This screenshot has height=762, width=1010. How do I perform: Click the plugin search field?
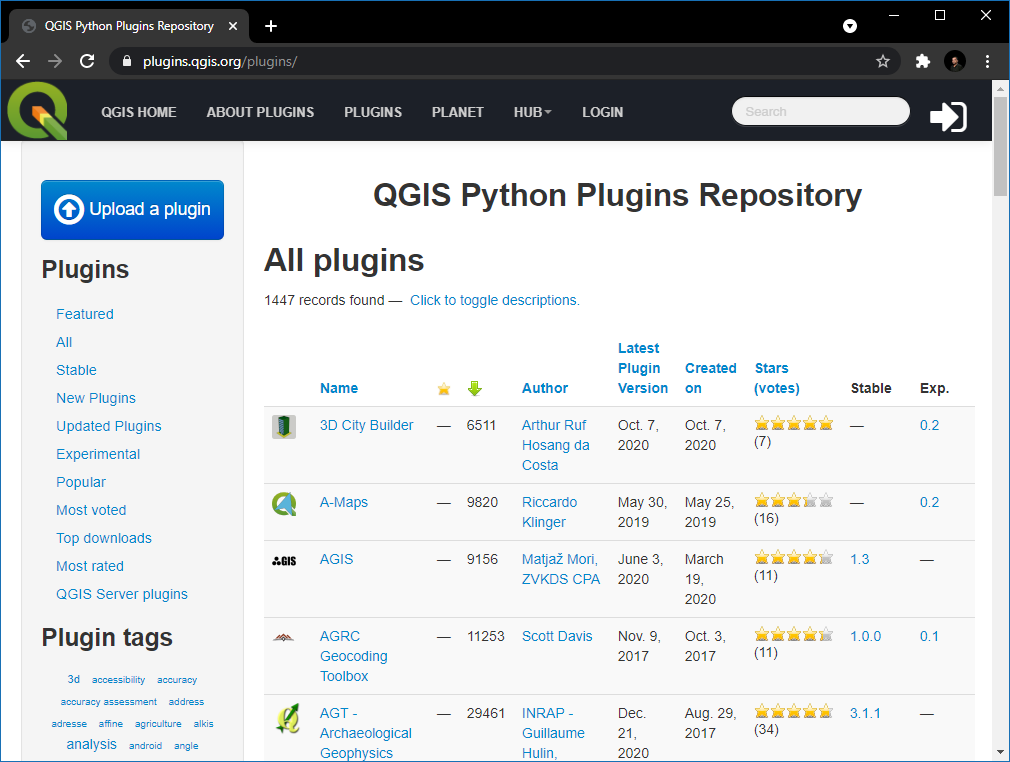[x=820, y=112]
